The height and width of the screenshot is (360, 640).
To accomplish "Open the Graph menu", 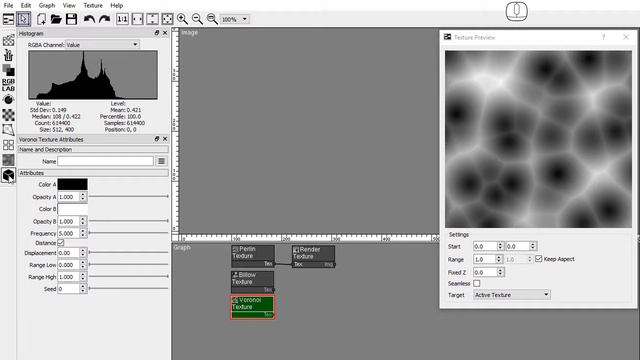I will point(47,5).
